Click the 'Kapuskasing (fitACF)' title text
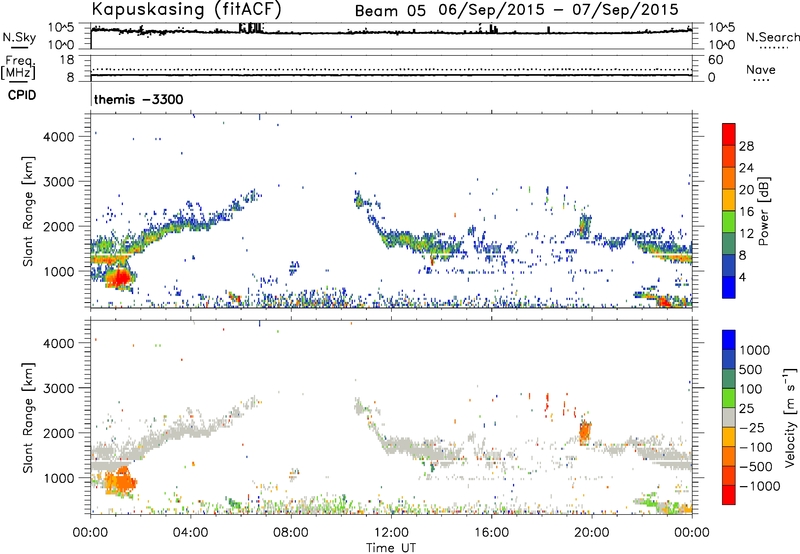 [x=186, y=9]
